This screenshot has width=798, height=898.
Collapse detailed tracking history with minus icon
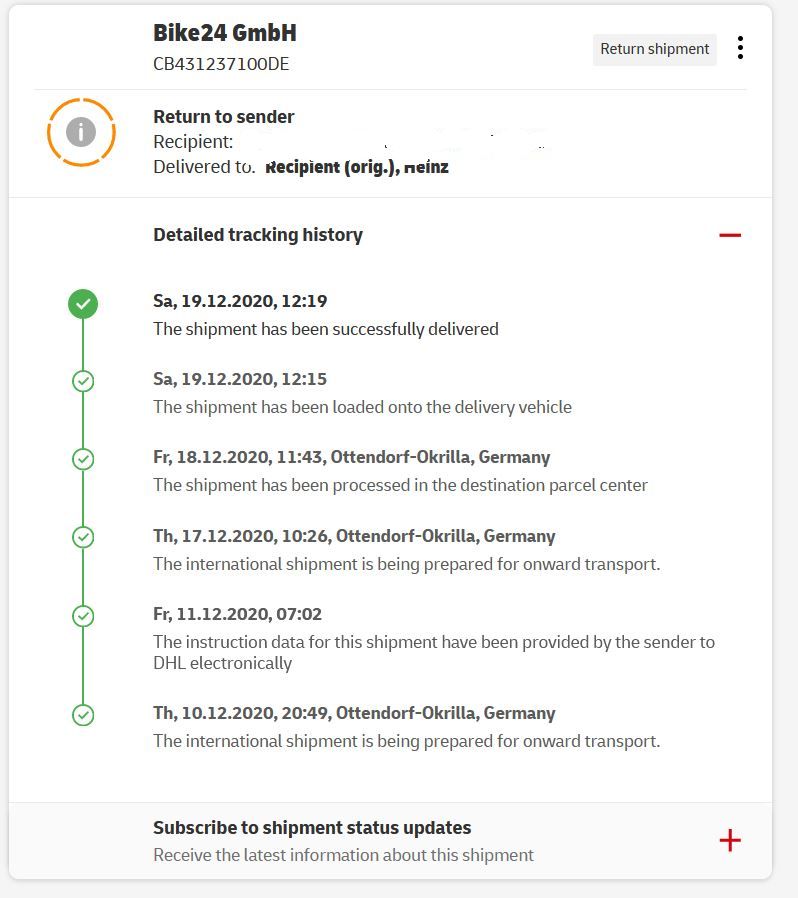pos(730,235)
